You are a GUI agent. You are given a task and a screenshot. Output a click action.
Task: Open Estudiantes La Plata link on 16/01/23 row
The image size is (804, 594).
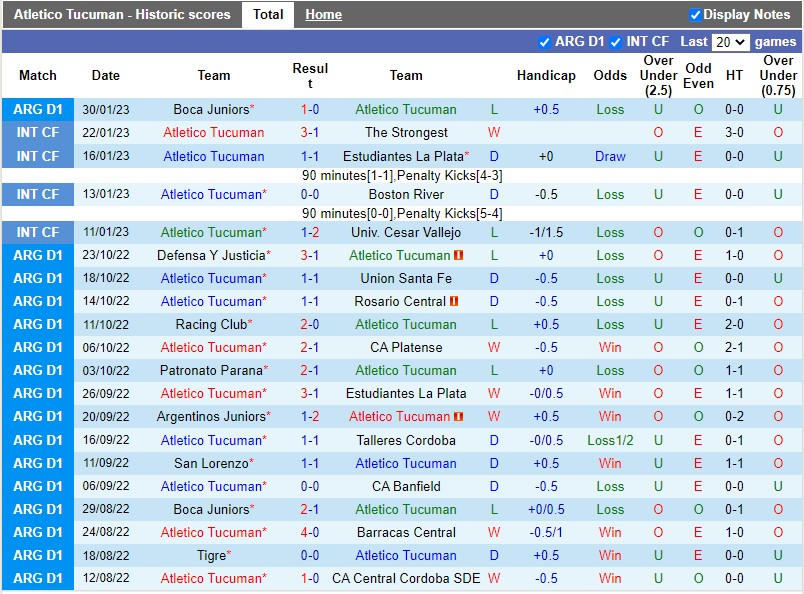tap(403, 156)
